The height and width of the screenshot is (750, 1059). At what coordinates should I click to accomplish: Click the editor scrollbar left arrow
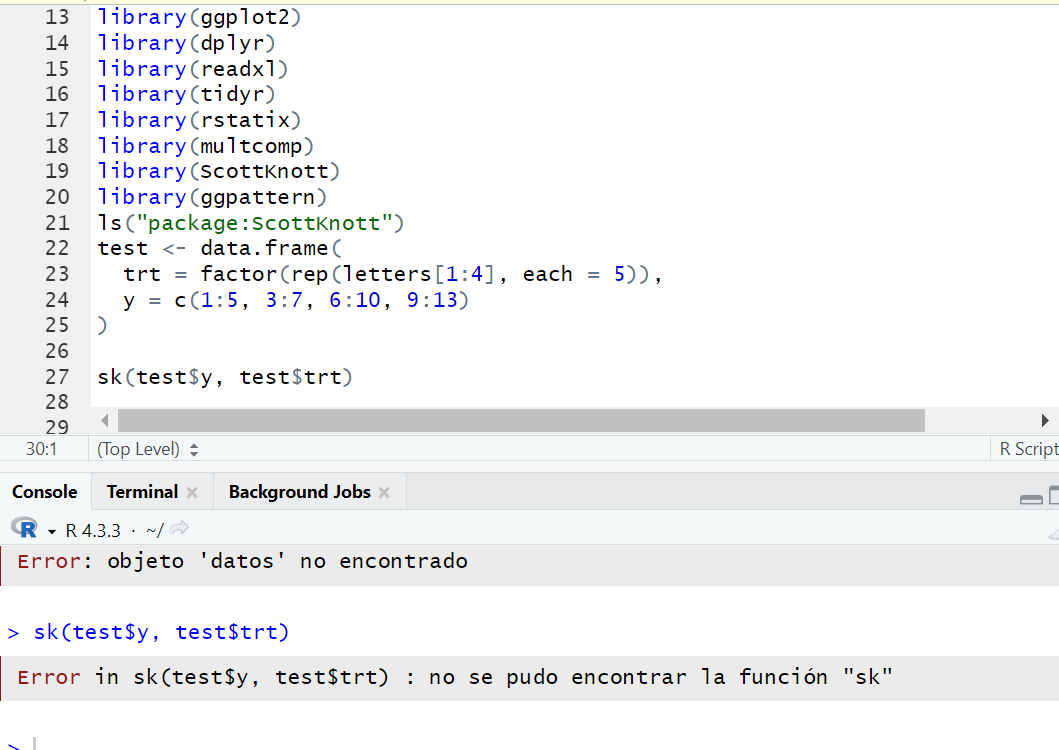(x=105, y=420)
